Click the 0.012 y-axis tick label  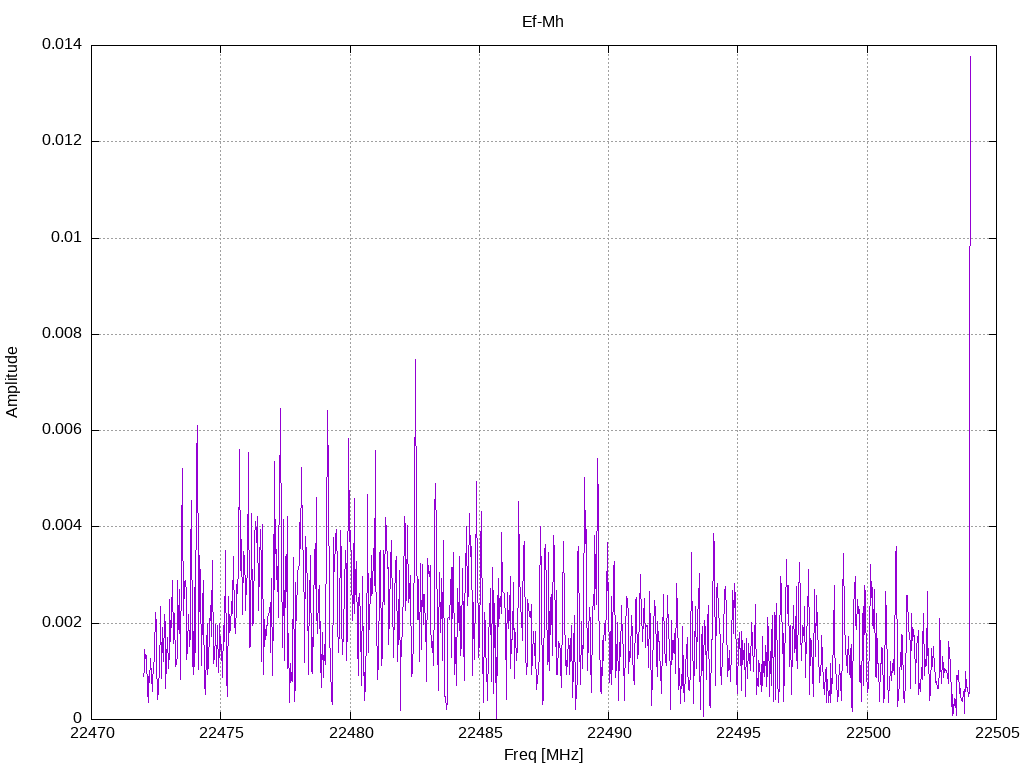pyautogui.click(x=61, y=141)
